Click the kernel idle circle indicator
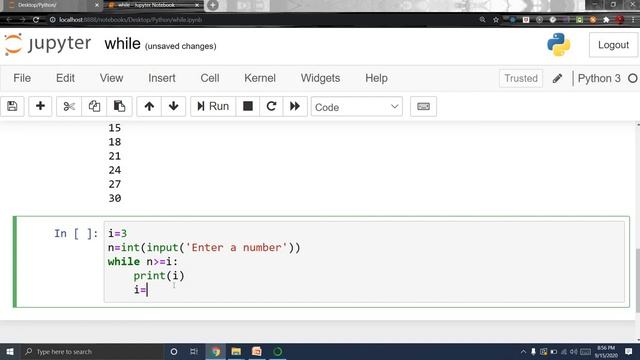This screenshot has height=360, width=640. coord(632,78)
